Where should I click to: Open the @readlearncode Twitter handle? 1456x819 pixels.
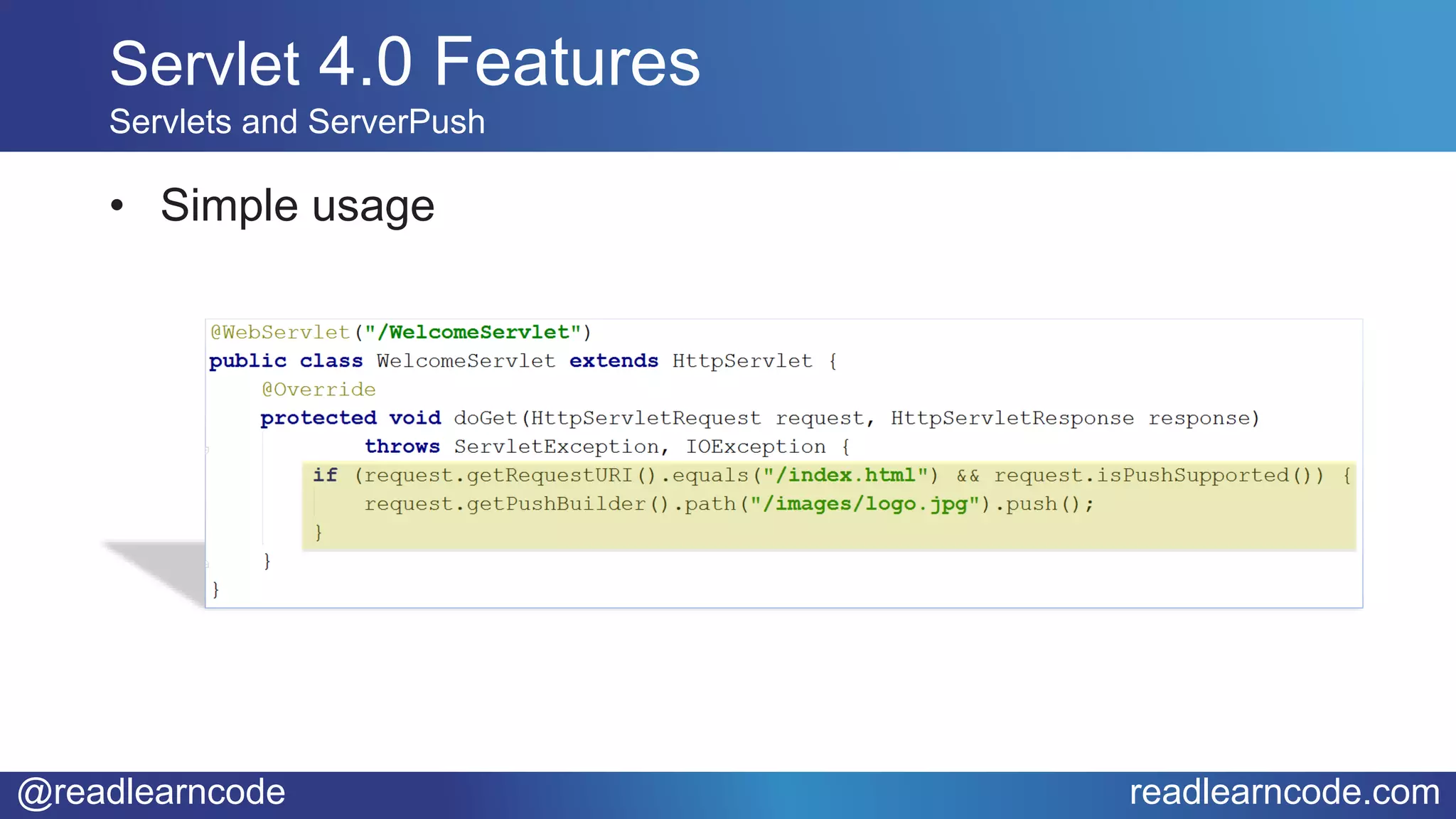point(151,792)
